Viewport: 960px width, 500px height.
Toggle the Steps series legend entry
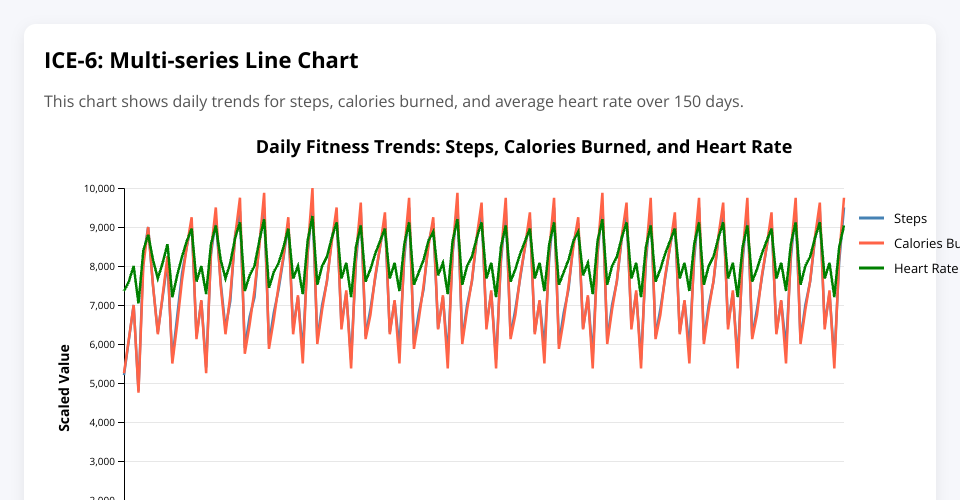coord(909,219)
